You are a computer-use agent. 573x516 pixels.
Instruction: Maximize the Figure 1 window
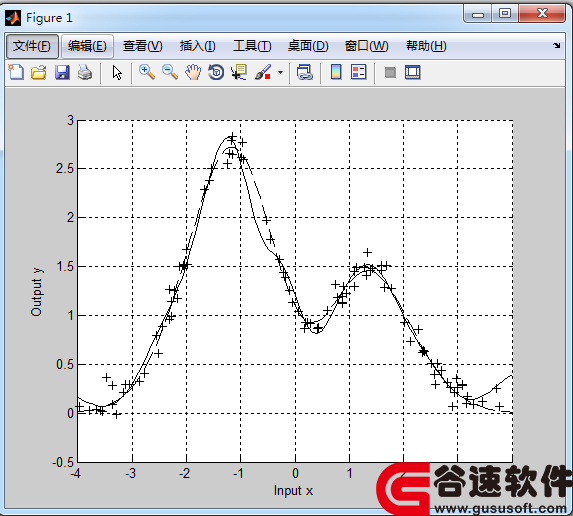coord(505,14)
